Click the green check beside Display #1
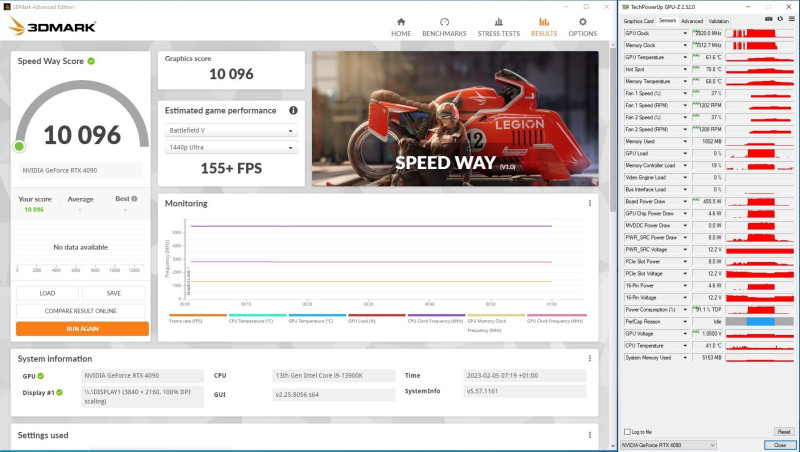The width and height of the screenshot is (800, 452). click(60, 392)
